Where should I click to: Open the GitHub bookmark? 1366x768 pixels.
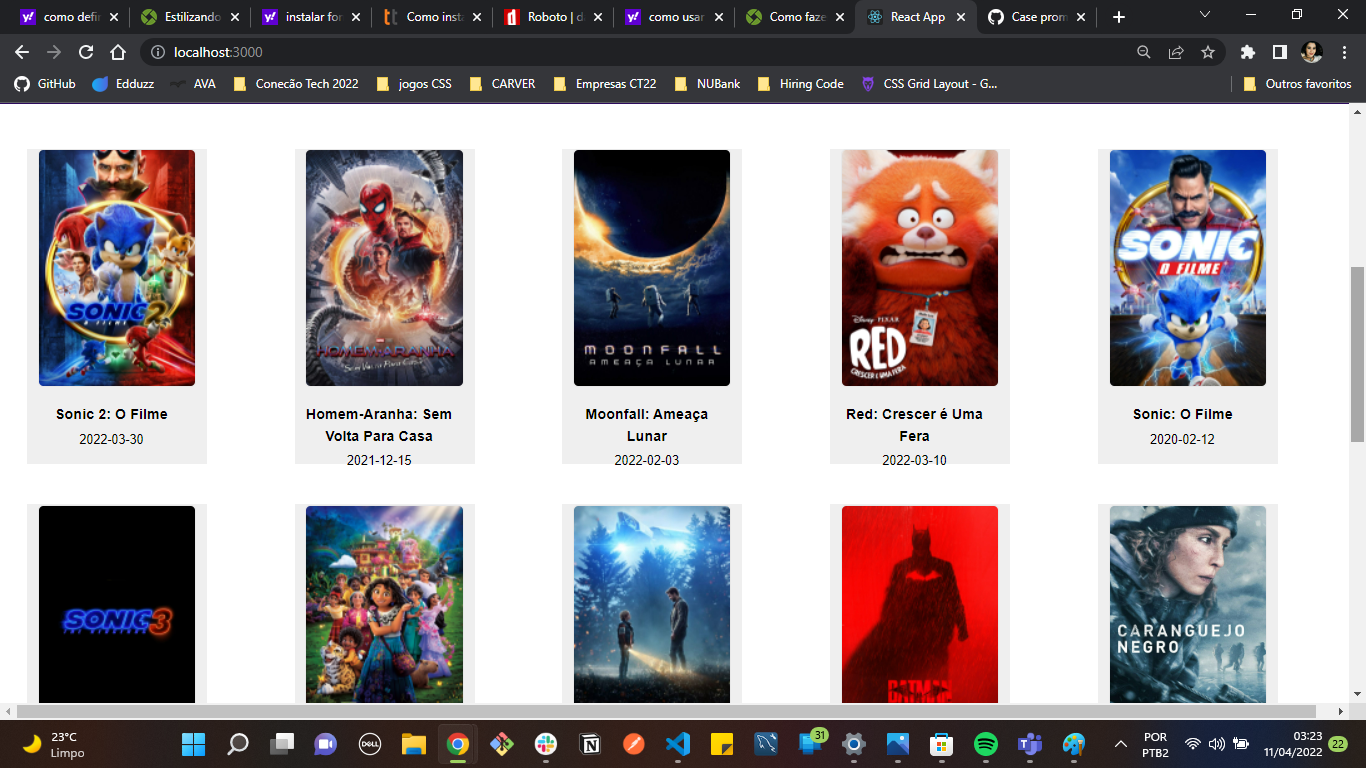(45, 84)
